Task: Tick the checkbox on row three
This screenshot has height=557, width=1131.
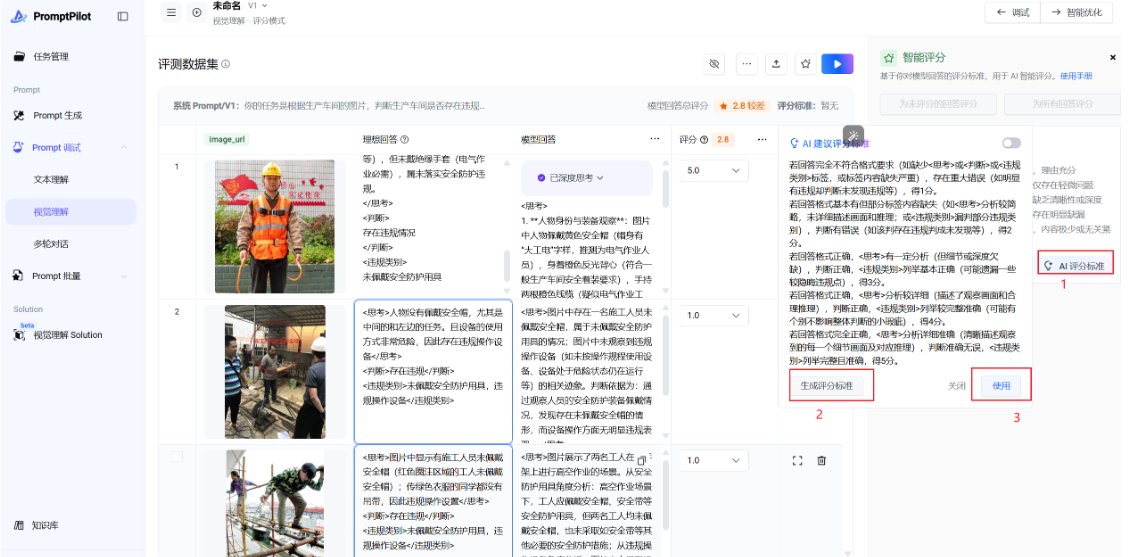Action: click(x=177, y=457)
